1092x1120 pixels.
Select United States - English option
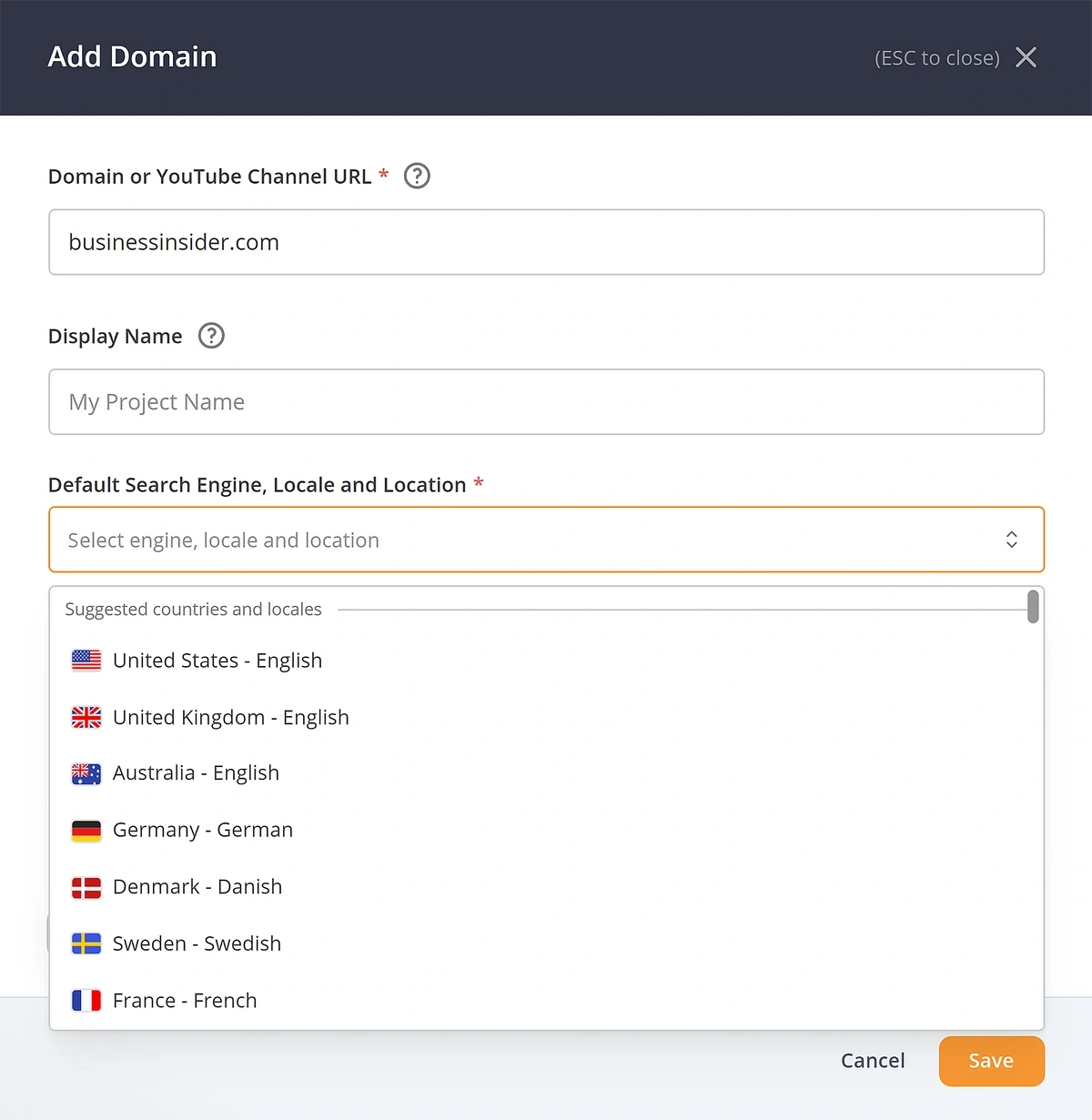click(x=546, y=661)
